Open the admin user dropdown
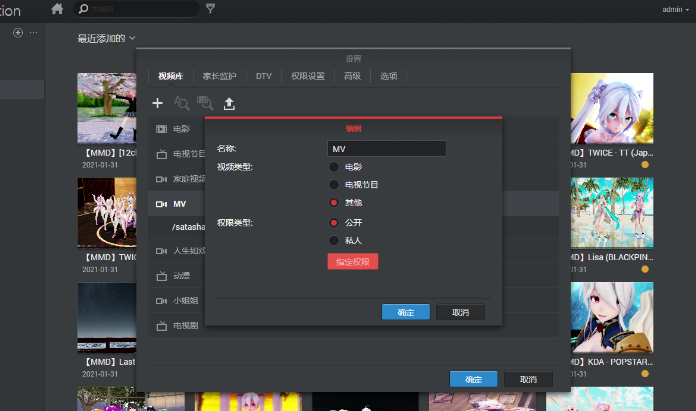696x411 pixels. point(676,9)
